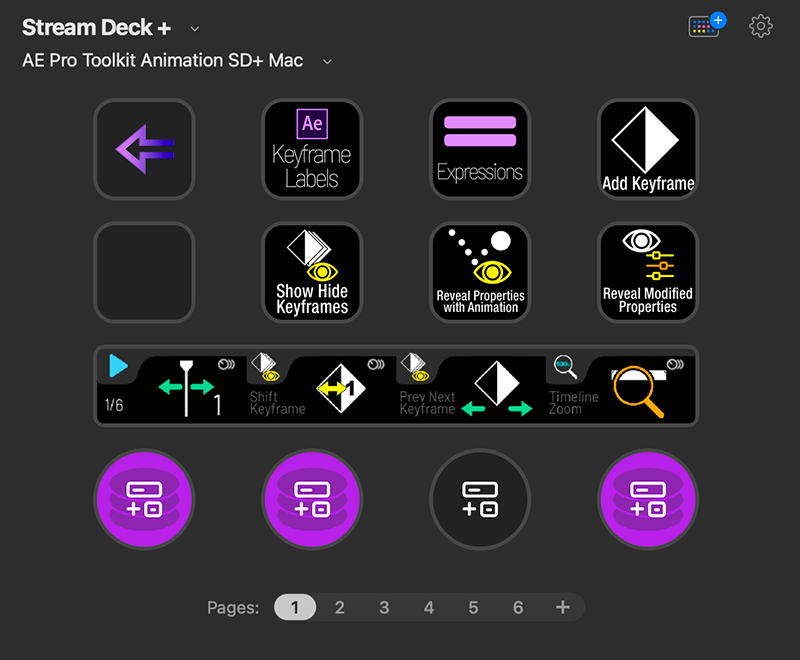Viewport: 800px width, 660px height.
Task: Click the AE Pro Toolkit Animation SD+ Mac name
Action: point(163,61)
